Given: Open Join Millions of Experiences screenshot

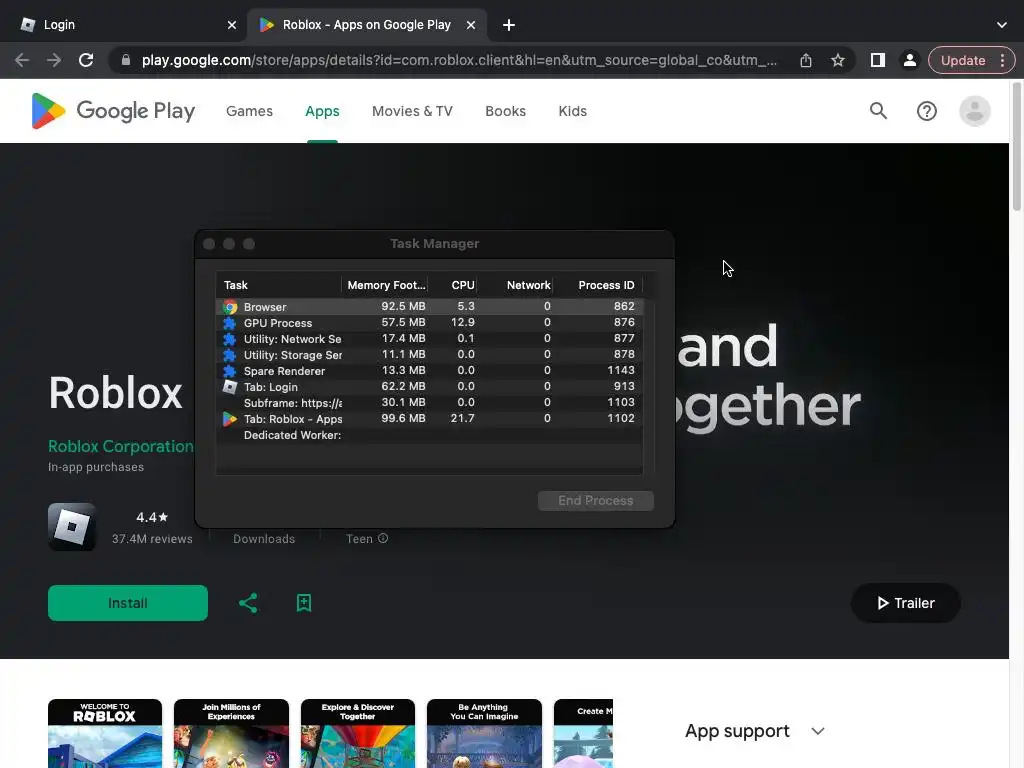Looking at the screenshot, I should click(231, 733).
